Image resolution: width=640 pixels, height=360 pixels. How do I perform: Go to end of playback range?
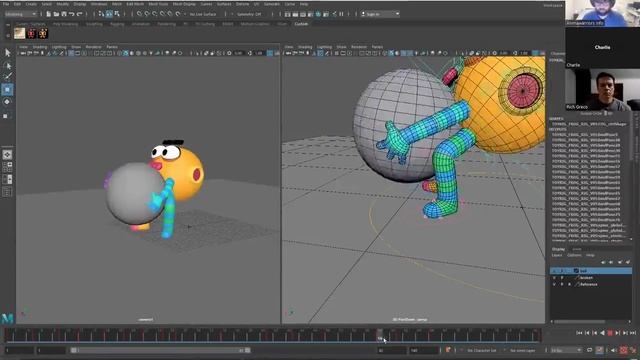click(633, 333)
